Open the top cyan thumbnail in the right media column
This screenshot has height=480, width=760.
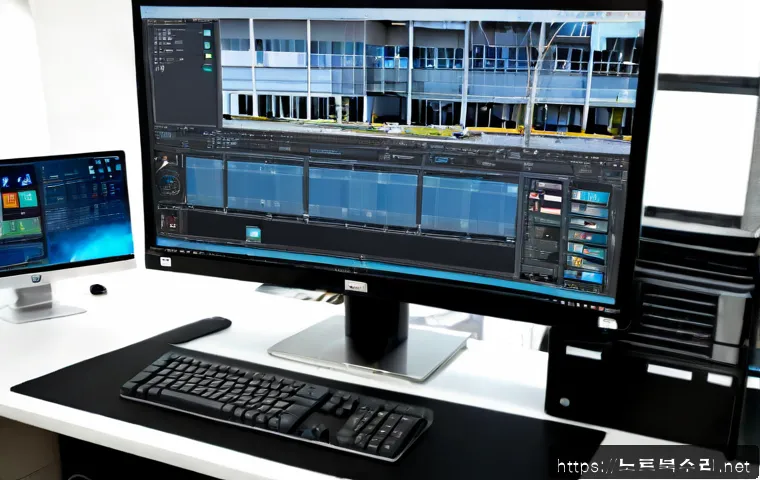pos(590,196)
